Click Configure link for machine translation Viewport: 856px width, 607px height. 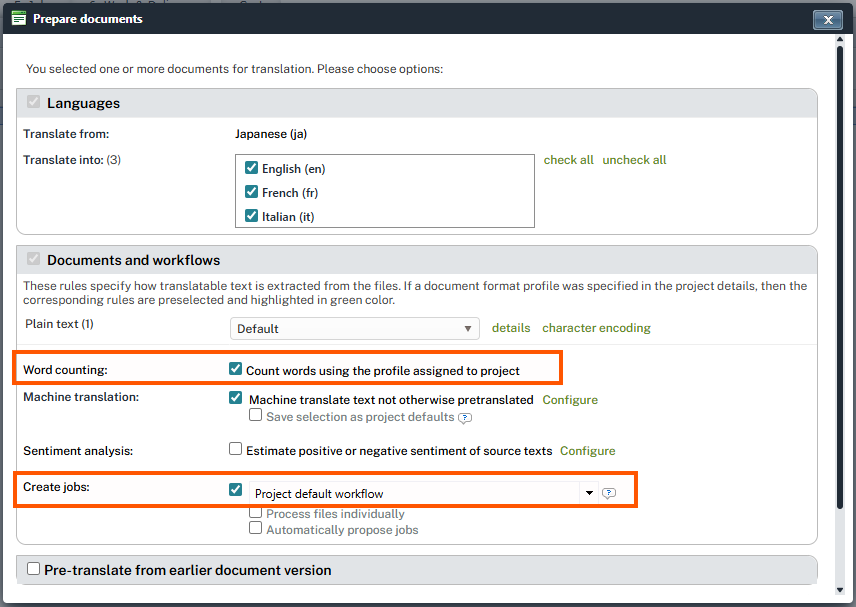pos(570,400)
